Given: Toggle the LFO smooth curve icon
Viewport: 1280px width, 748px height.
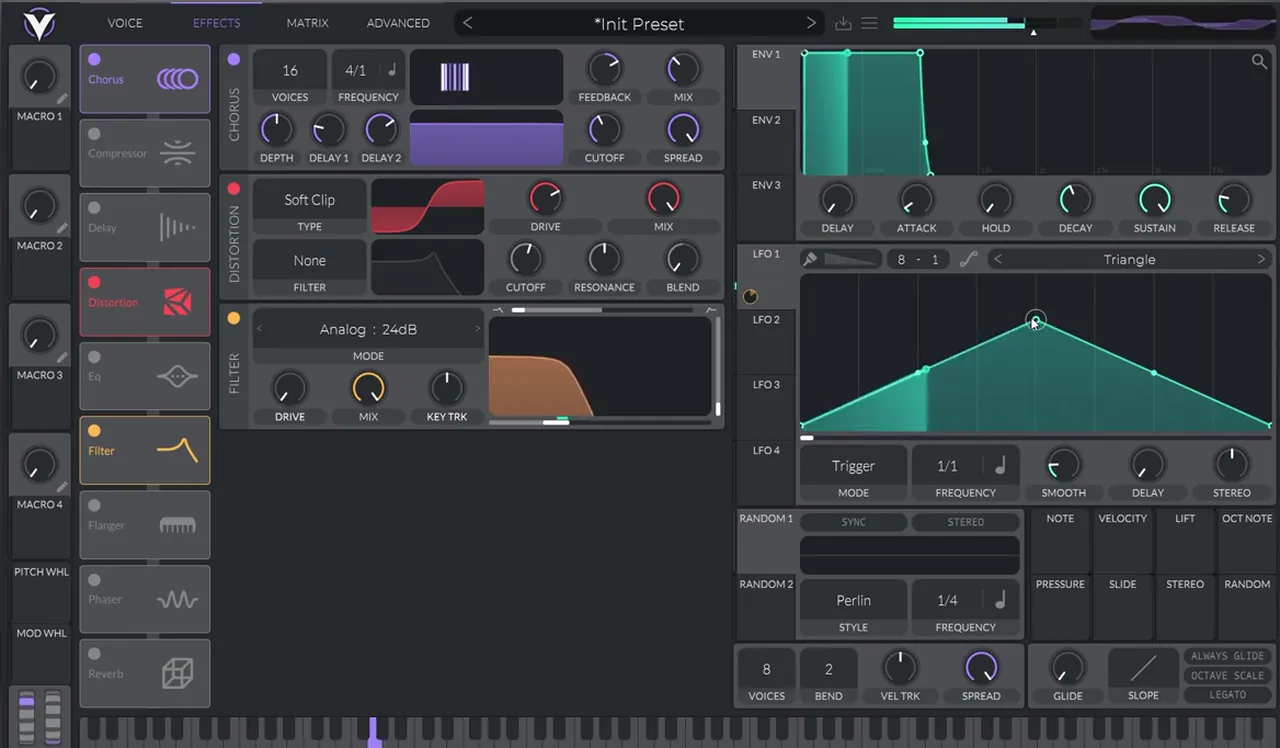Looking at the screenshot, I should (968, 259).
